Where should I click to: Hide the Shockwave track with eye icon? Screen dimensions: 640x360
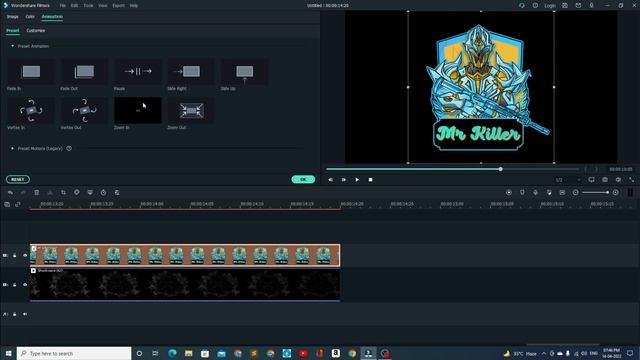pyautogui.click(x=25, y=285)
